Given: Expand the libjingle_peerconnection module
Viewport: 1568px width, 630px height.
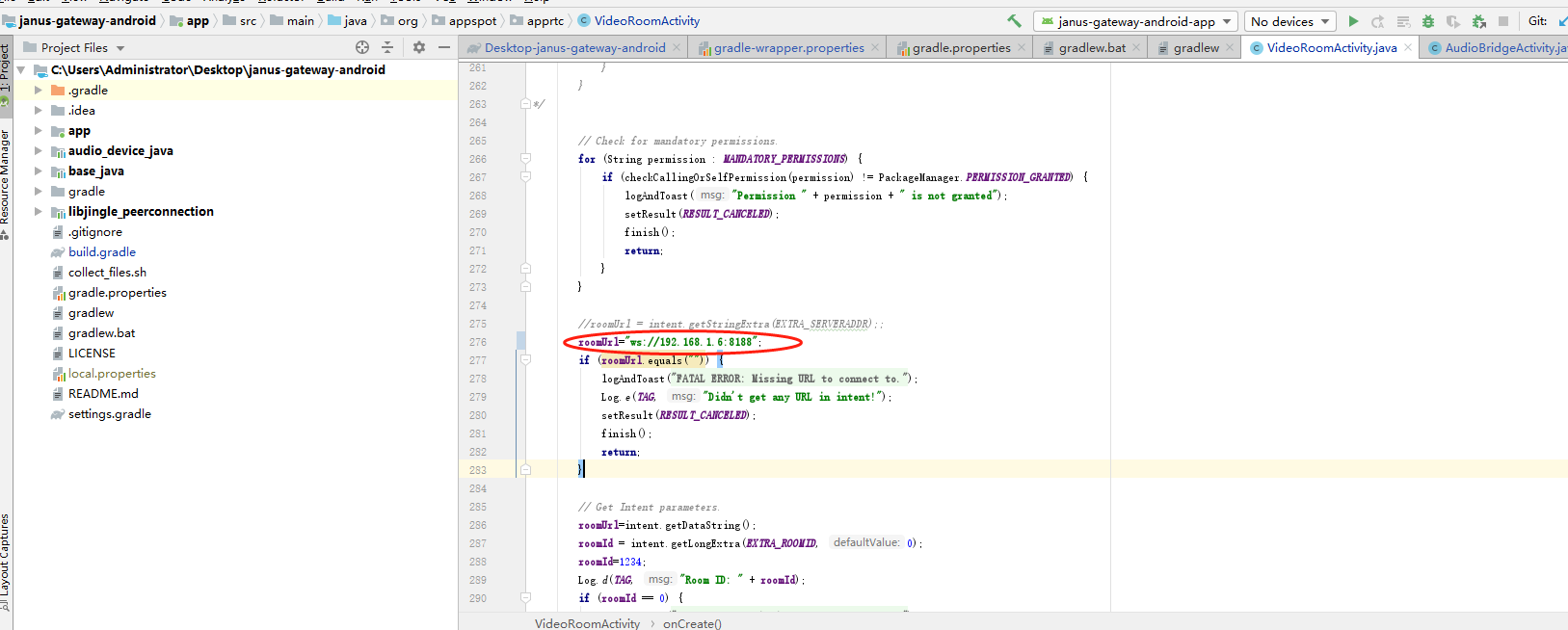Looking at the screenshot, I should click(39, 211).
